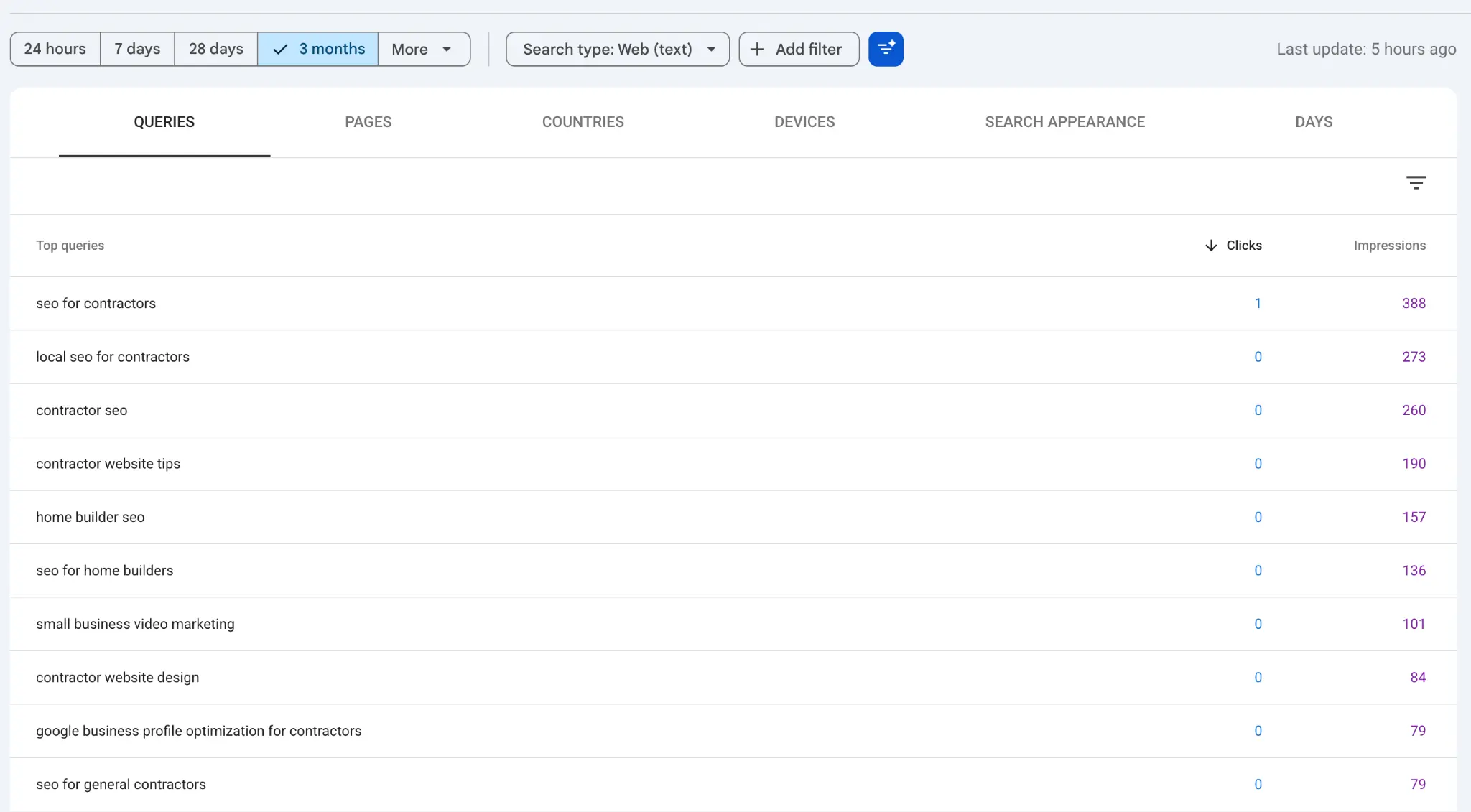Click the 157 impressions value

[1414, 517]
